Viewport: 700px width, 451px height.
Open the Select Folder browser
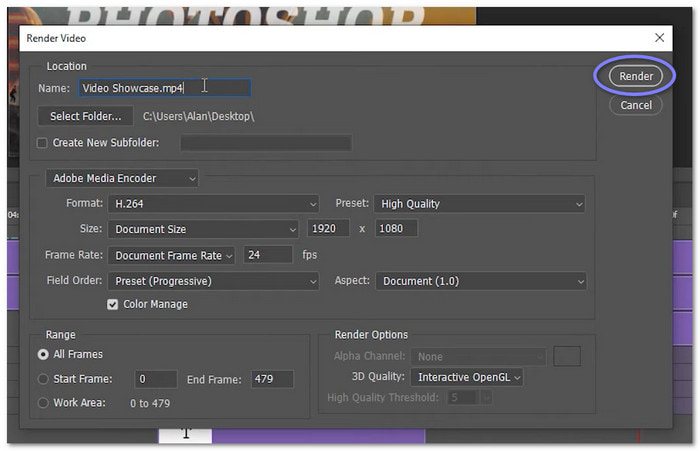[85, 116]
